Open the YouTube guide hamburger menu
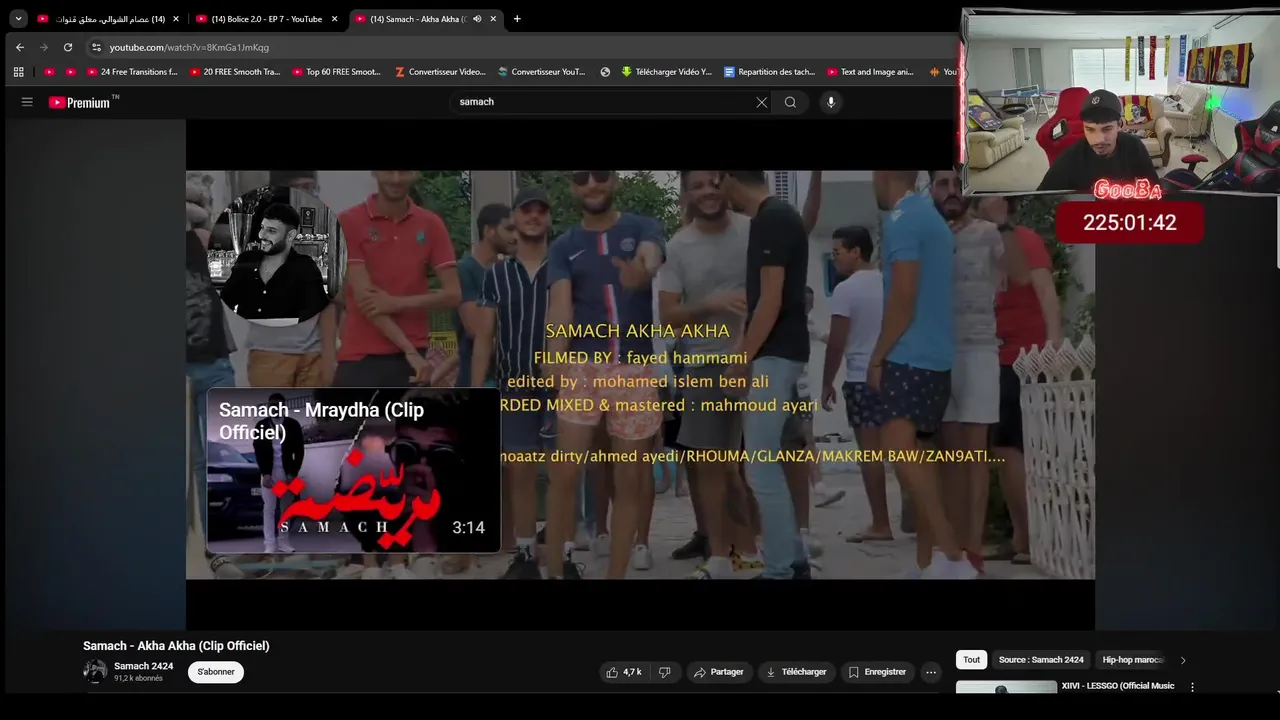This screenshot has width=1280, height=720. [27, 102]
